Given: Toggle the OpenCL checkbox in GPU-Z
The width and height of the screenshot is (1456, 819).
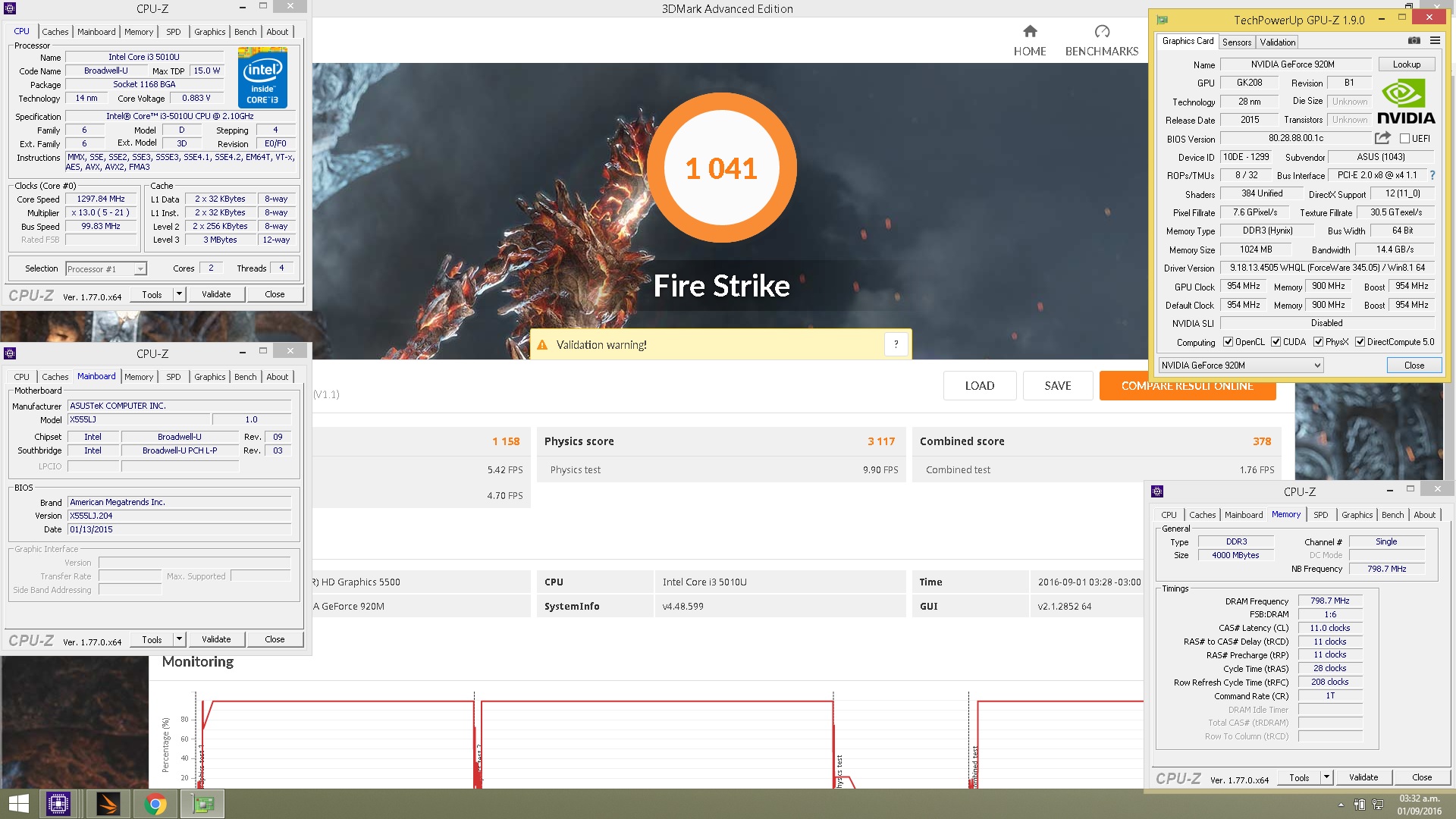Looking at the screenshot, I should pyautogui.click(x=1228, y=342).
